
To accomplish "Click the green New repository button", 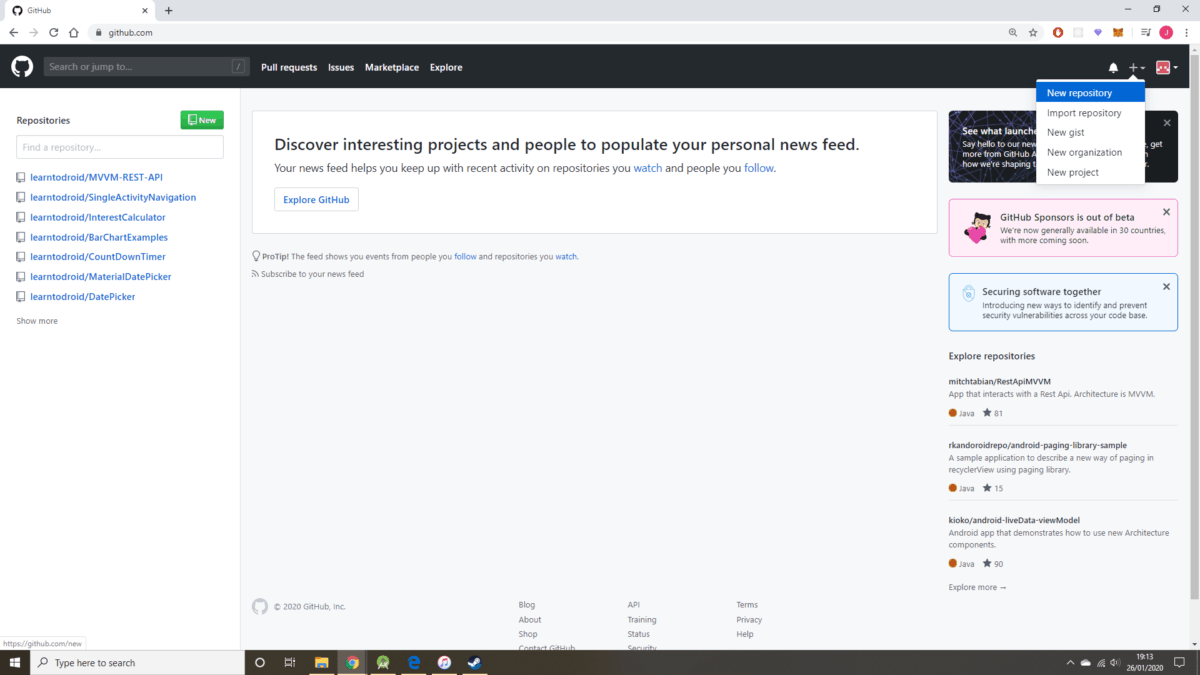I will (x=202, y=120).
